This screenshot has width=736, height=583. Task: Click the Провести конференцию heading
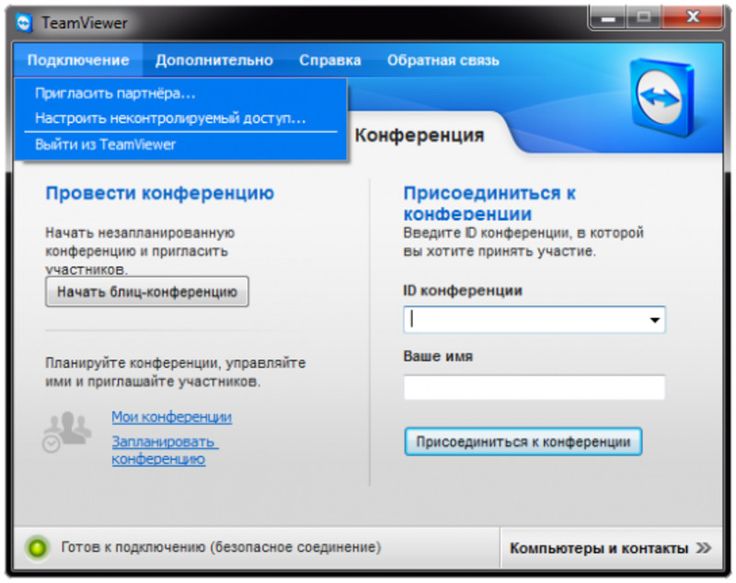click(160, 193)
